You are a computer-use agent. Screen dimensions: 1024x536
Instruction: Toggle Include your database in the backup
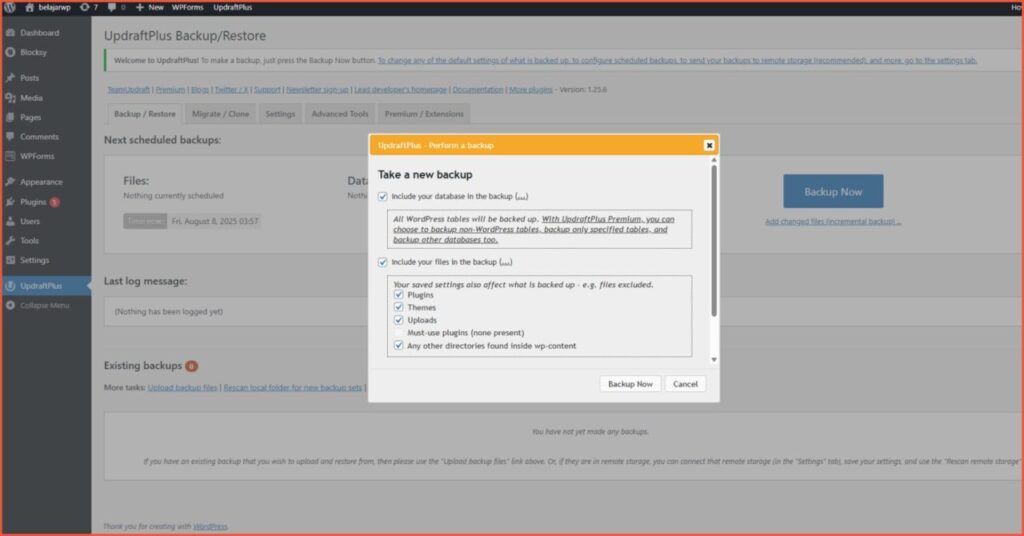click(x=383, y=197)
